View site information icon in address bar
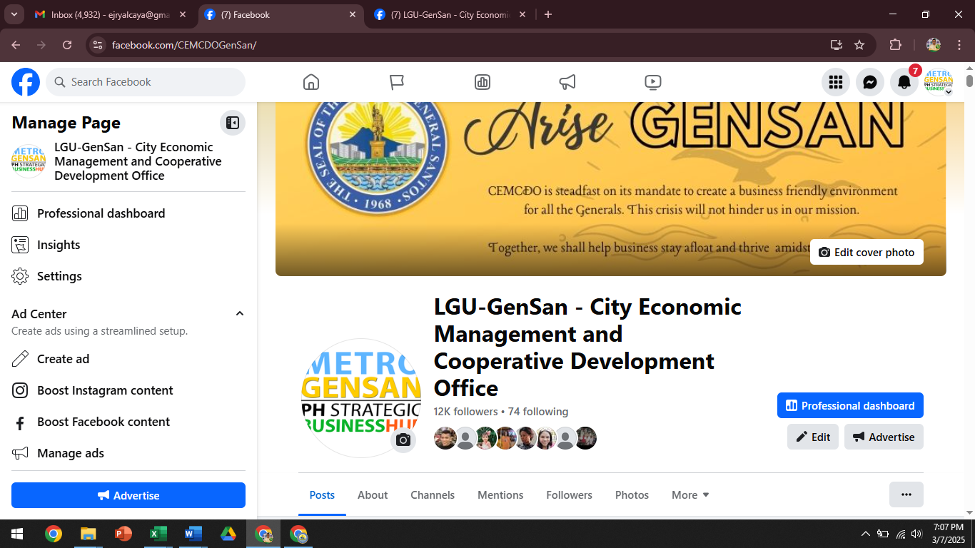This screenshot has width=977, height=550. 97,45
